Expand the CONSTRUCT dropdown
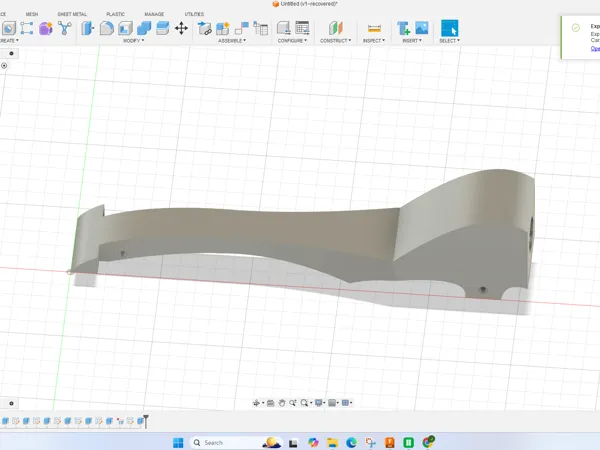 coord(335,40)
